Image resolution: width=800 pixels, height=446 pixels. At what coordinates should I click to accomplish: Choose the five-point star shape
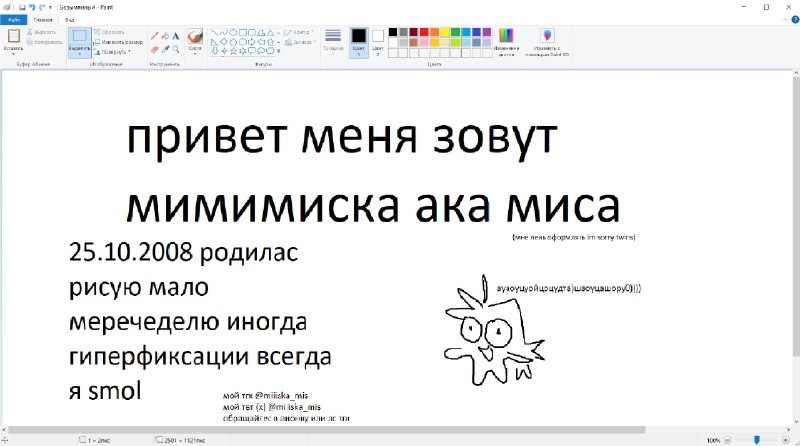pos(233,51)
